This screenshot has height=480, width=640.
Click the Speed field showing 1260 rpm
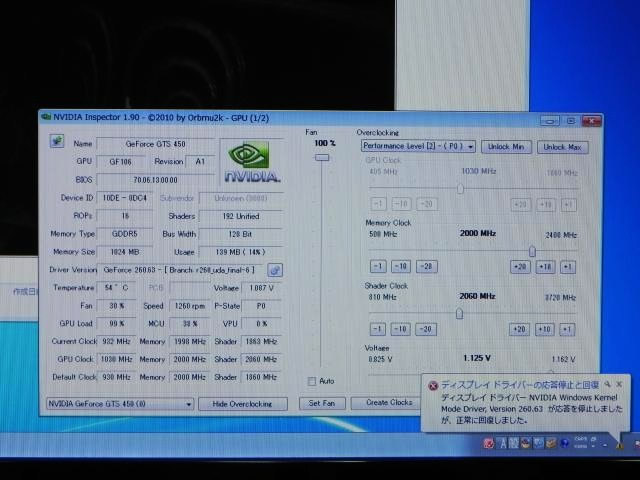click(189, 306)
